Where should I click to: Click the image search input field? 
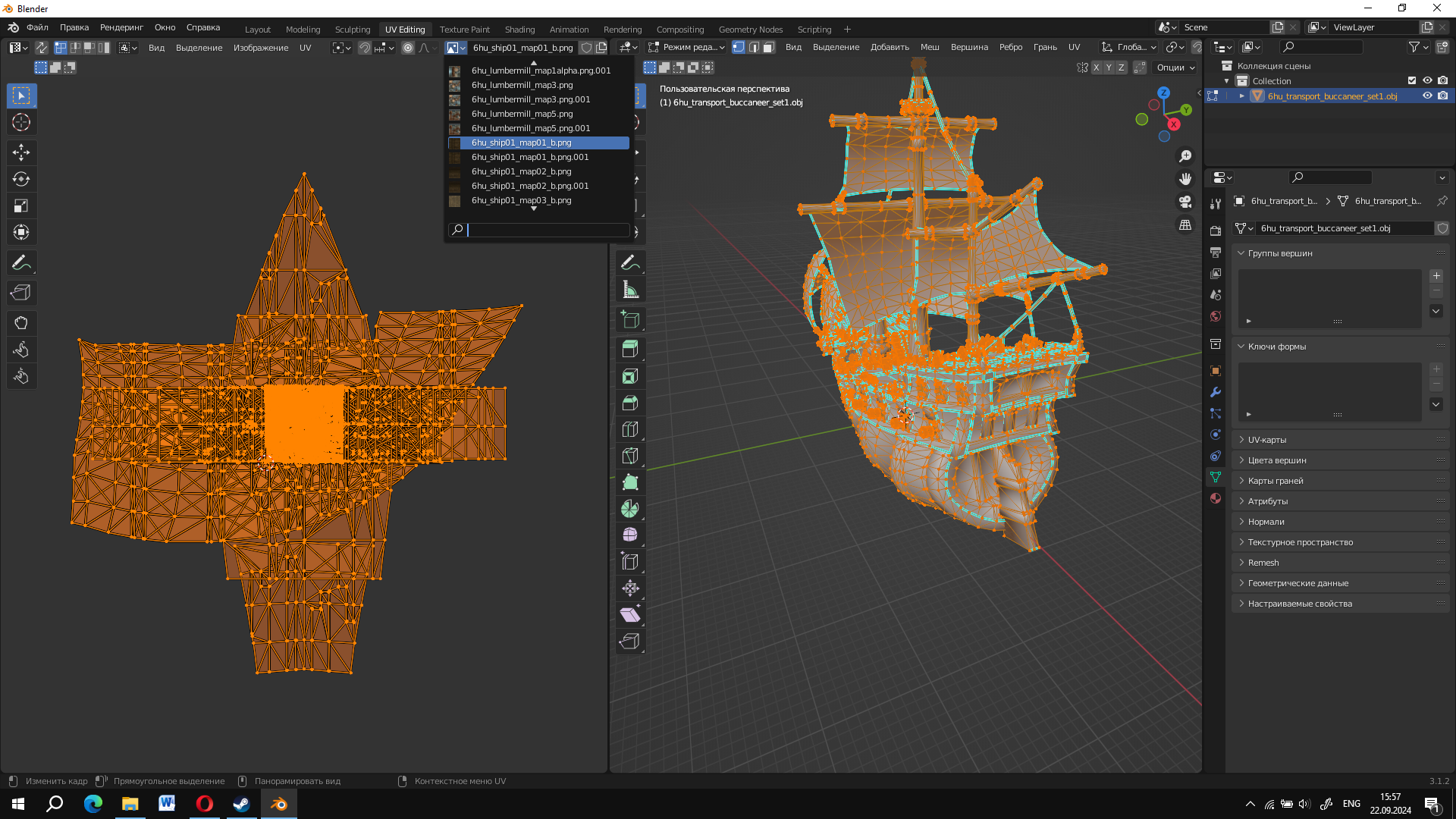(x=548, y=230)
